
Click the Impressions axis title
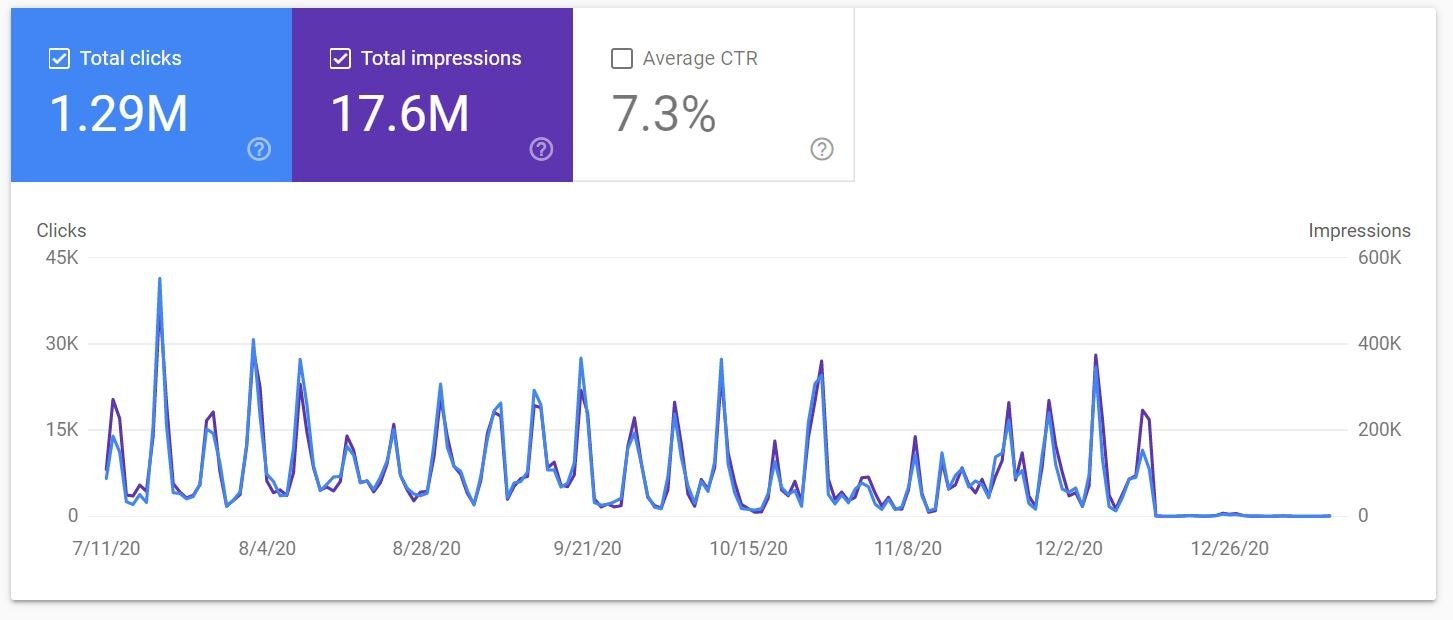coord(1359,230)
